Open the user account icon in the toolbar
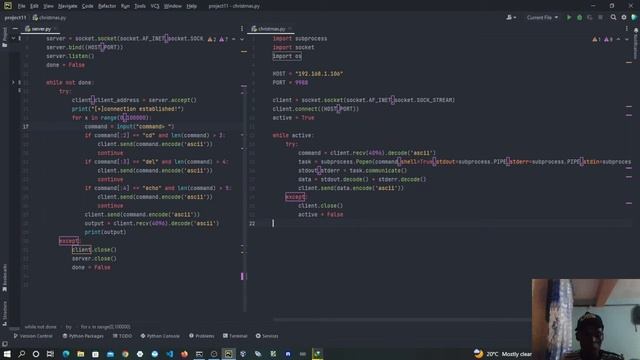Screen dimensions: 640x360 (509, 18)
